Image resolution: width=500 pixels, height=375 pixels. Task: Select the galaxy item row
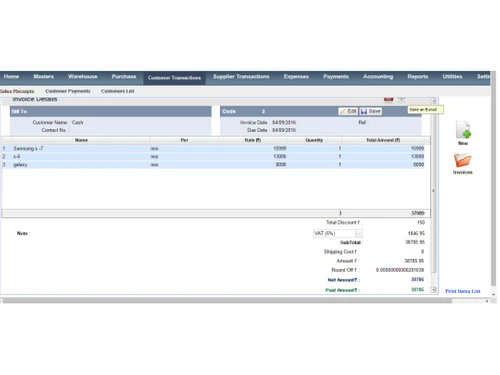213,165
